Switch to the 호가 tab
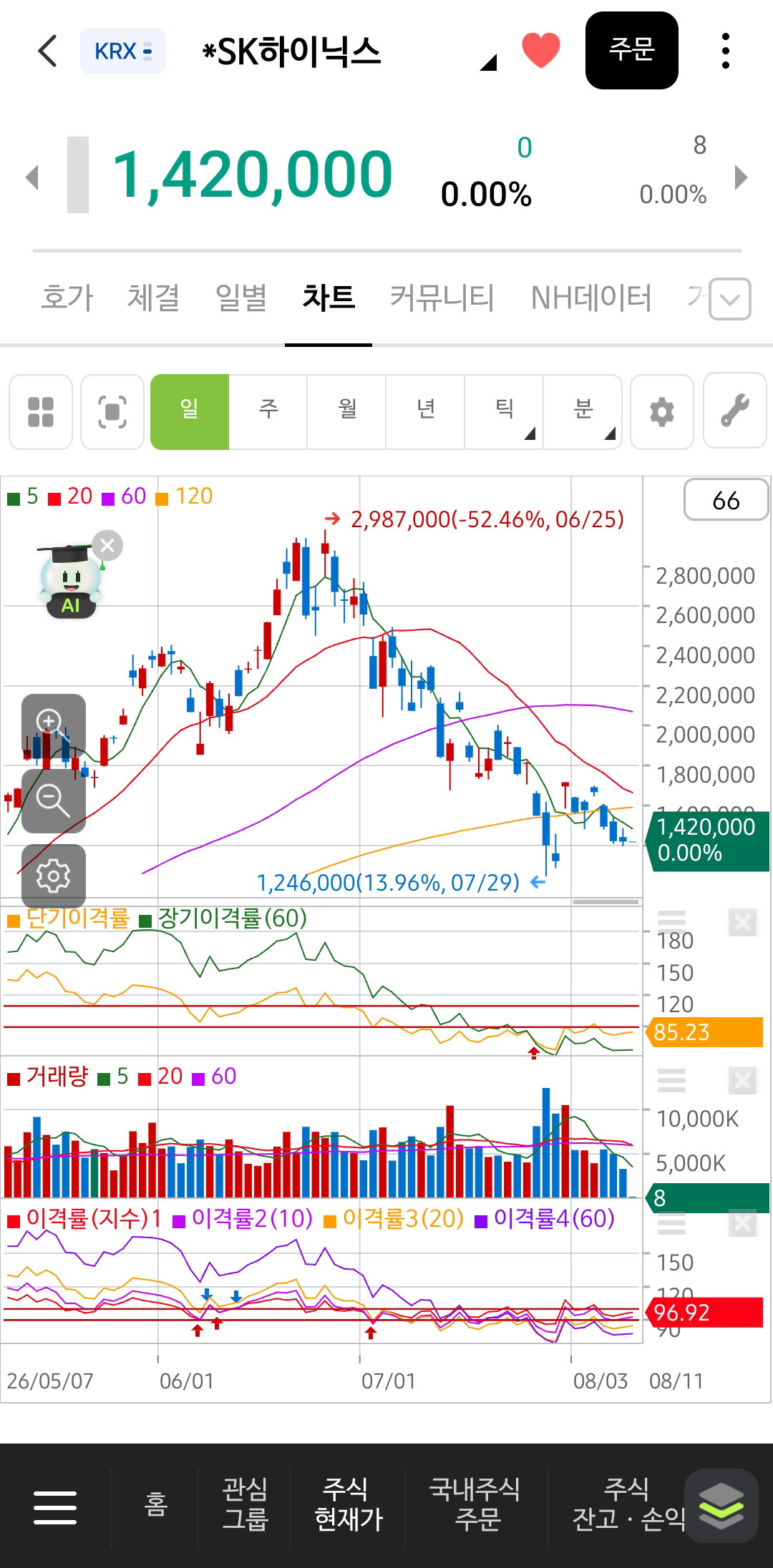Image resolution: width=773 pixels, height=1568 pixels. tap(67, 297)
